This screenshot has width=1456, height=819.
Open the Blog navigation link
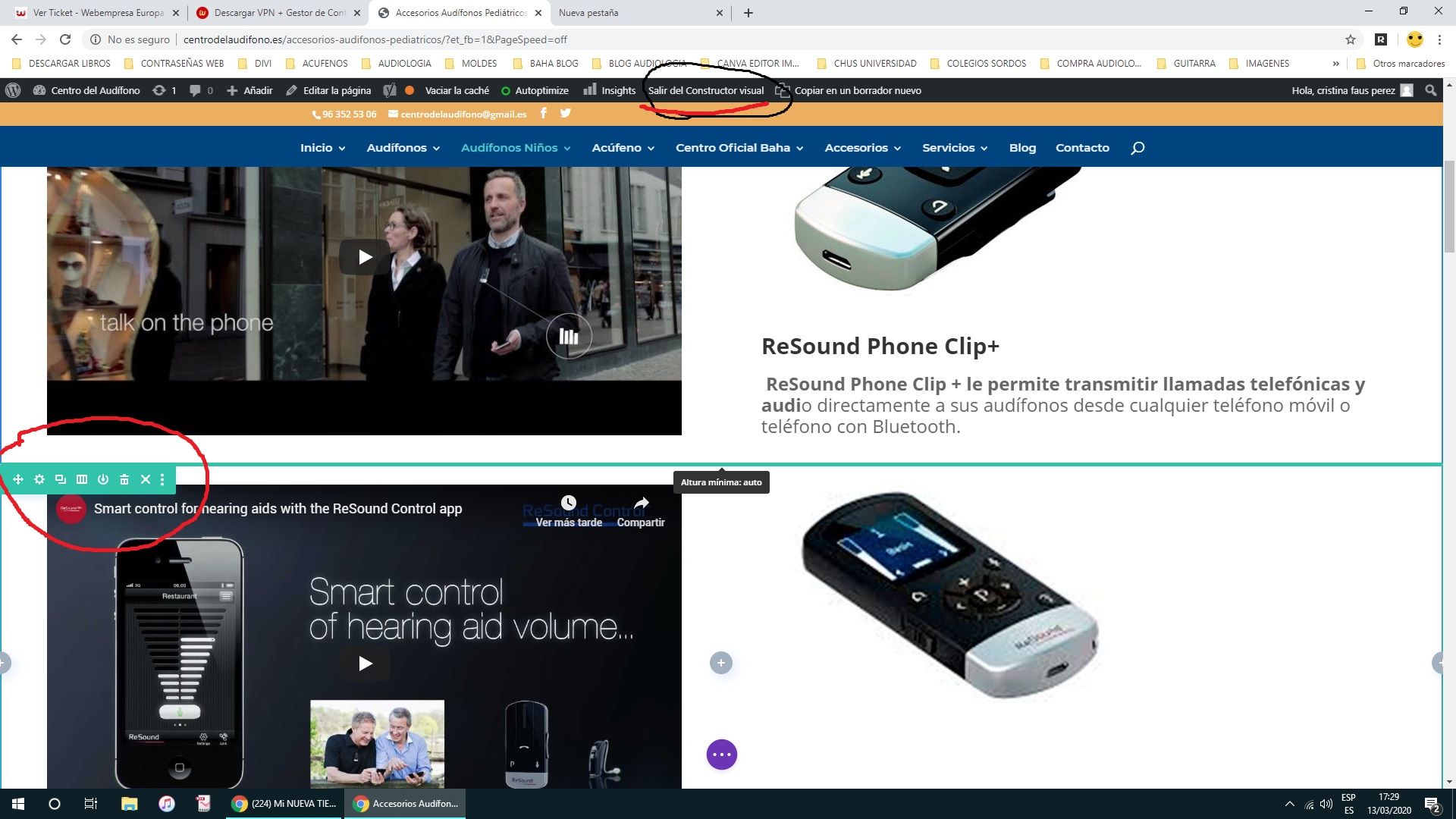(x=1022, y=148)
